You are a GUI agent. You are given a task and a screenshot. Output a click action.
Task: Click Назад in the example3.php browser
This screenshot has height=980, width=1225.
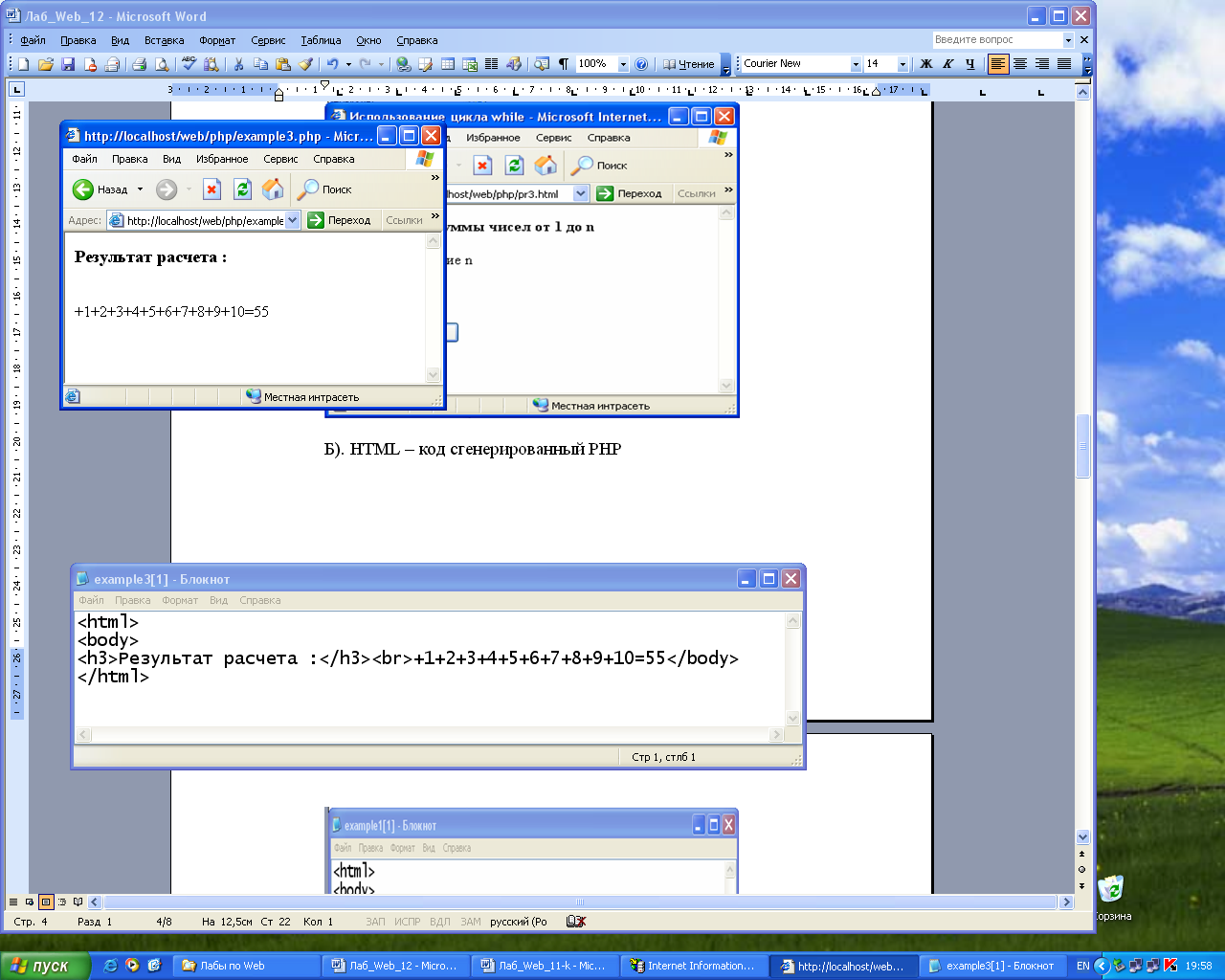100,189
